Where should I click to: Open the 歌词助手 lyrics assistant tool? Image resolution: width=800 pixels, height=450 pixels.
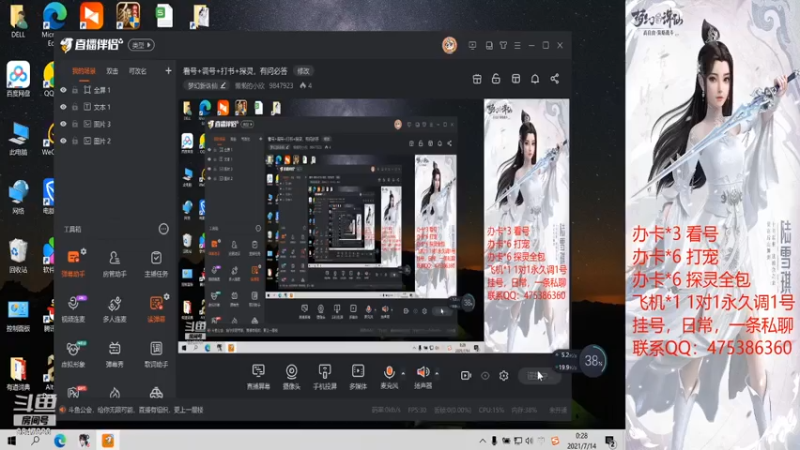[x=156, y=354]
